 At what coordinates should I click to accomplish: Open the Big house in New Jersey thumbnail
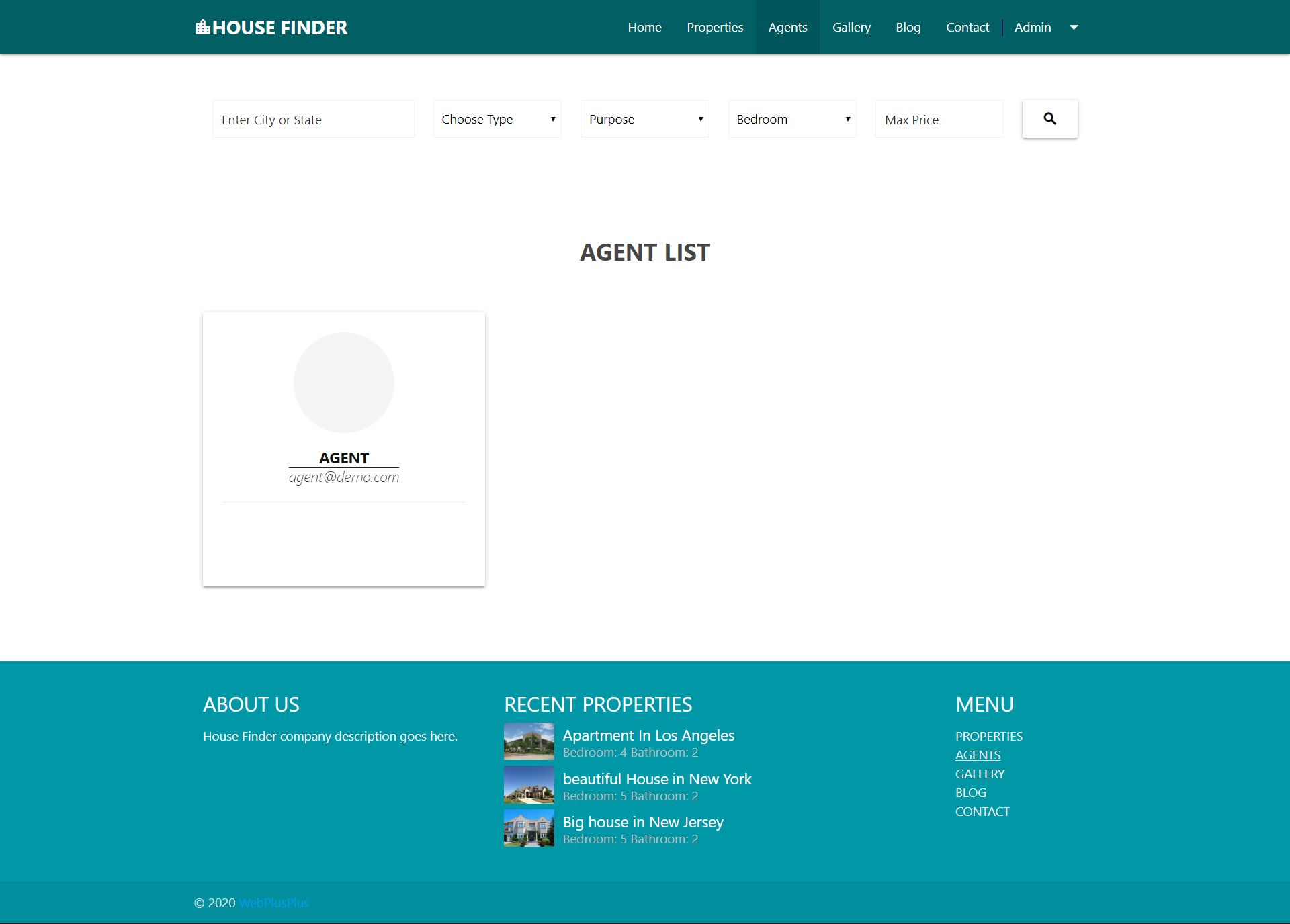pyautogui.click(x=529, y=827)
